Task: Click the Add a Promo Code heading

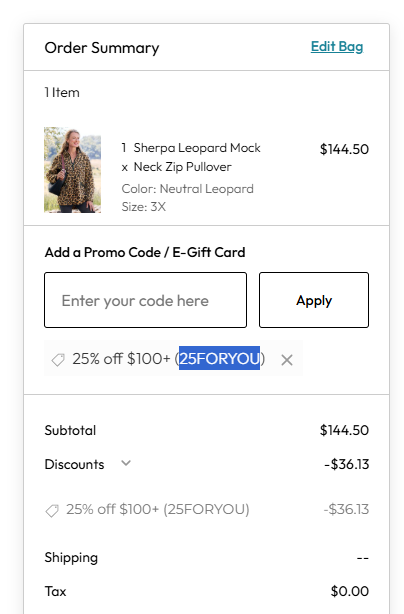Action: [x=145, y=252]
